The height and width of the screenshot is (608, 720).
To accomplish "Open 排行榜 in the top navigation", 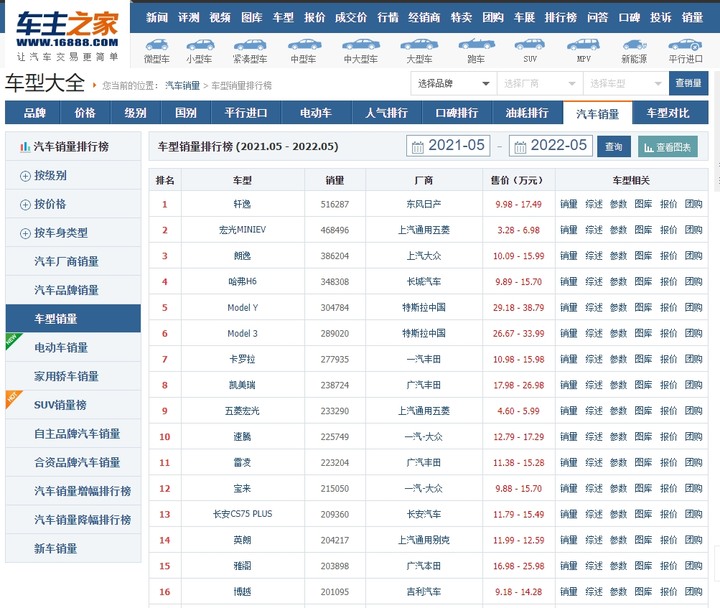I will point(561,17).
